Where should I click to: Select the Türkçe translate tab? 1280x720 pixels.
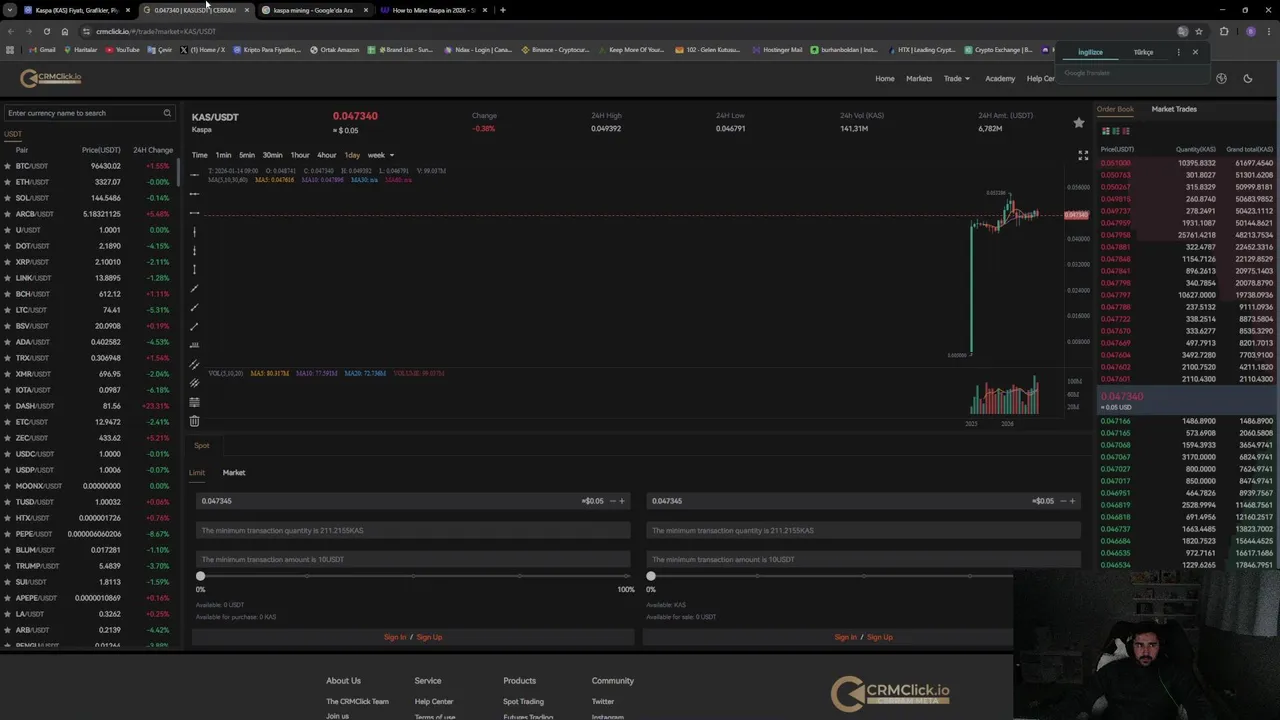pos(1143,52)
